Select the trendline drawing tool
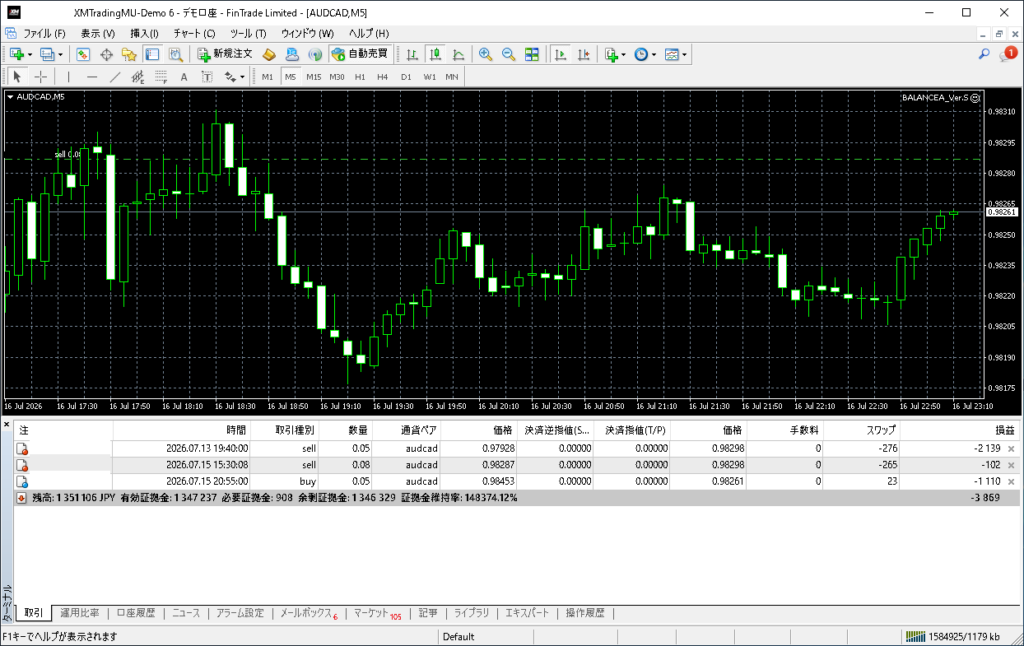 click(115, 77)
